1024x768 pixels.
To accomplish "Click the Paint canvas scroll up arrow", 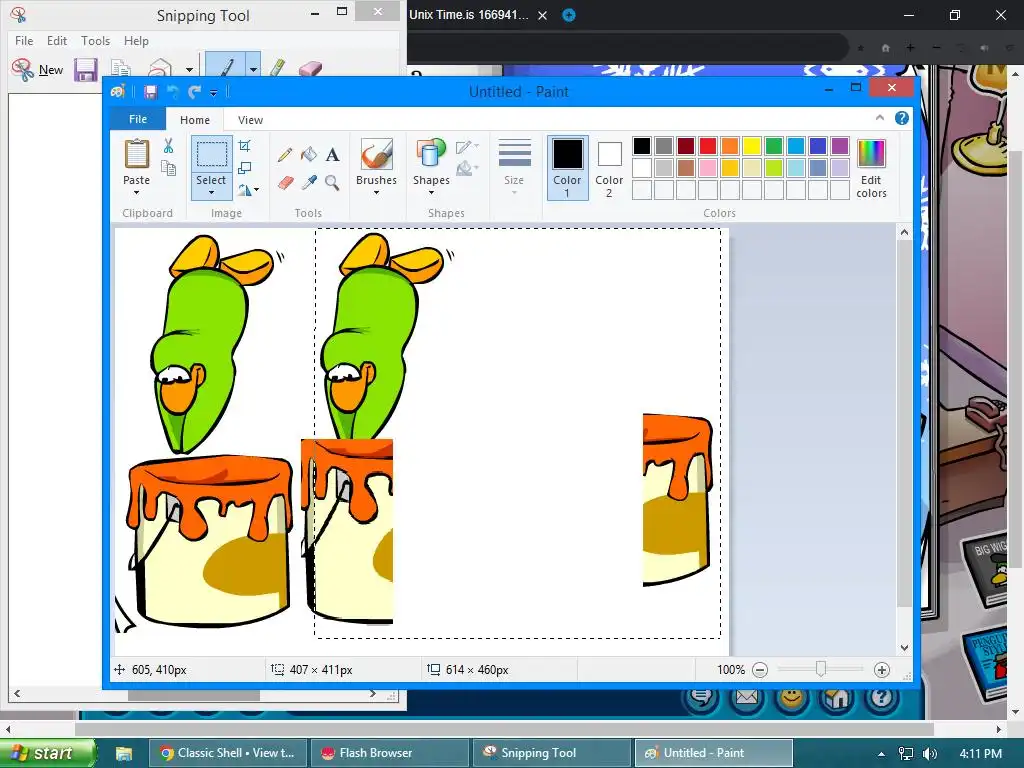I will pos(904,232).
